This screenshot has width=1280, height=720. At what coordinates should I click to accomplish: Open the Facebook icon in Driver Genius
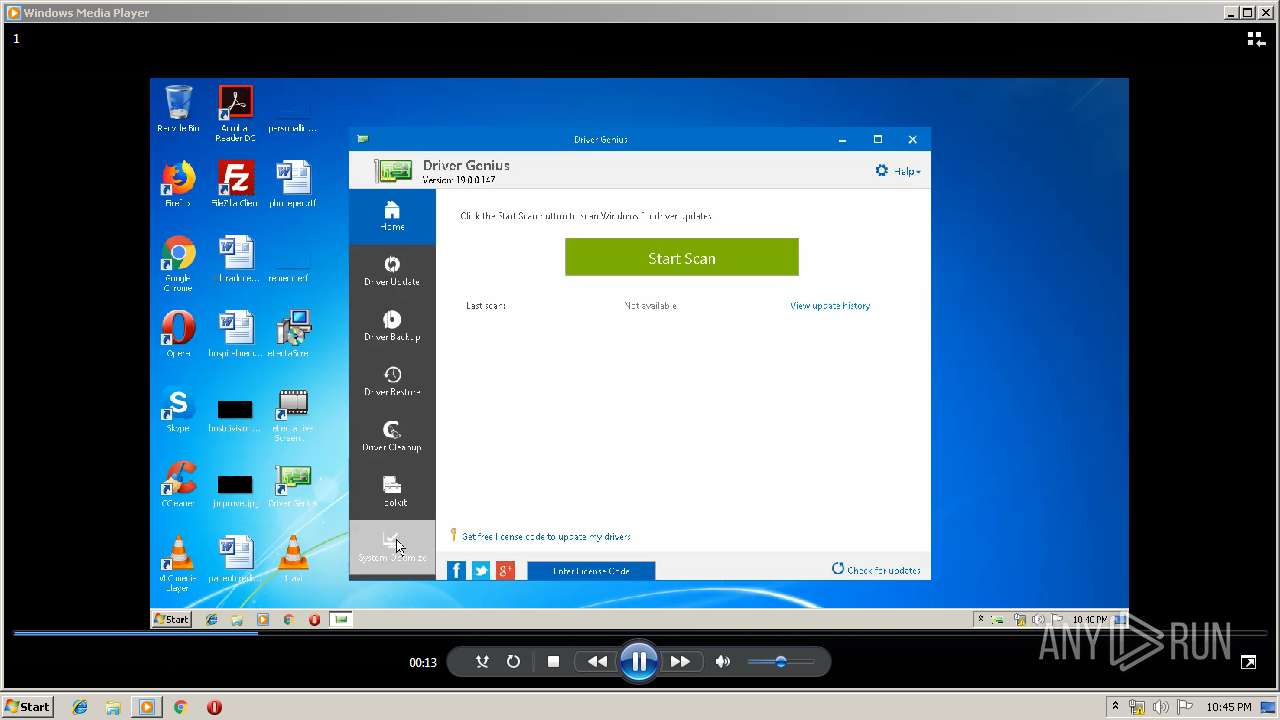click(x=456, y=570)
